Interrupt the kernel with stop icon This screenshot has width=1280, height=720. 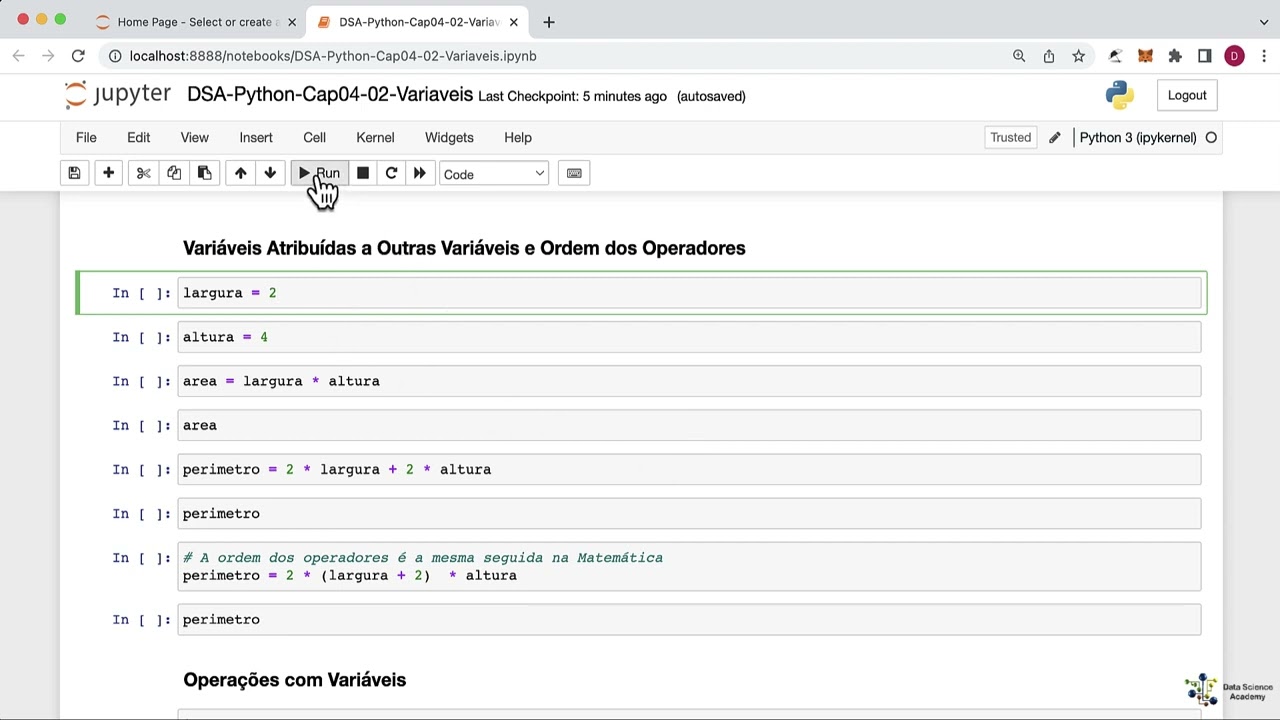click(x=363, y=174)
